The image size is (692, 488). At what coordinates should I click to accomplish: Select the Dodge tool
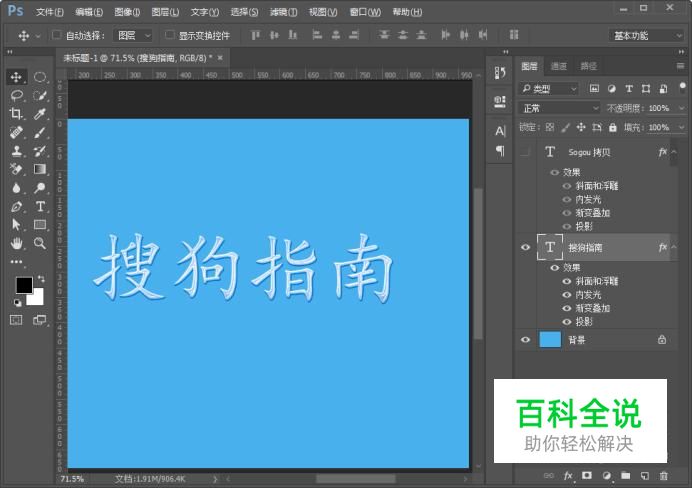pos(40,188)
